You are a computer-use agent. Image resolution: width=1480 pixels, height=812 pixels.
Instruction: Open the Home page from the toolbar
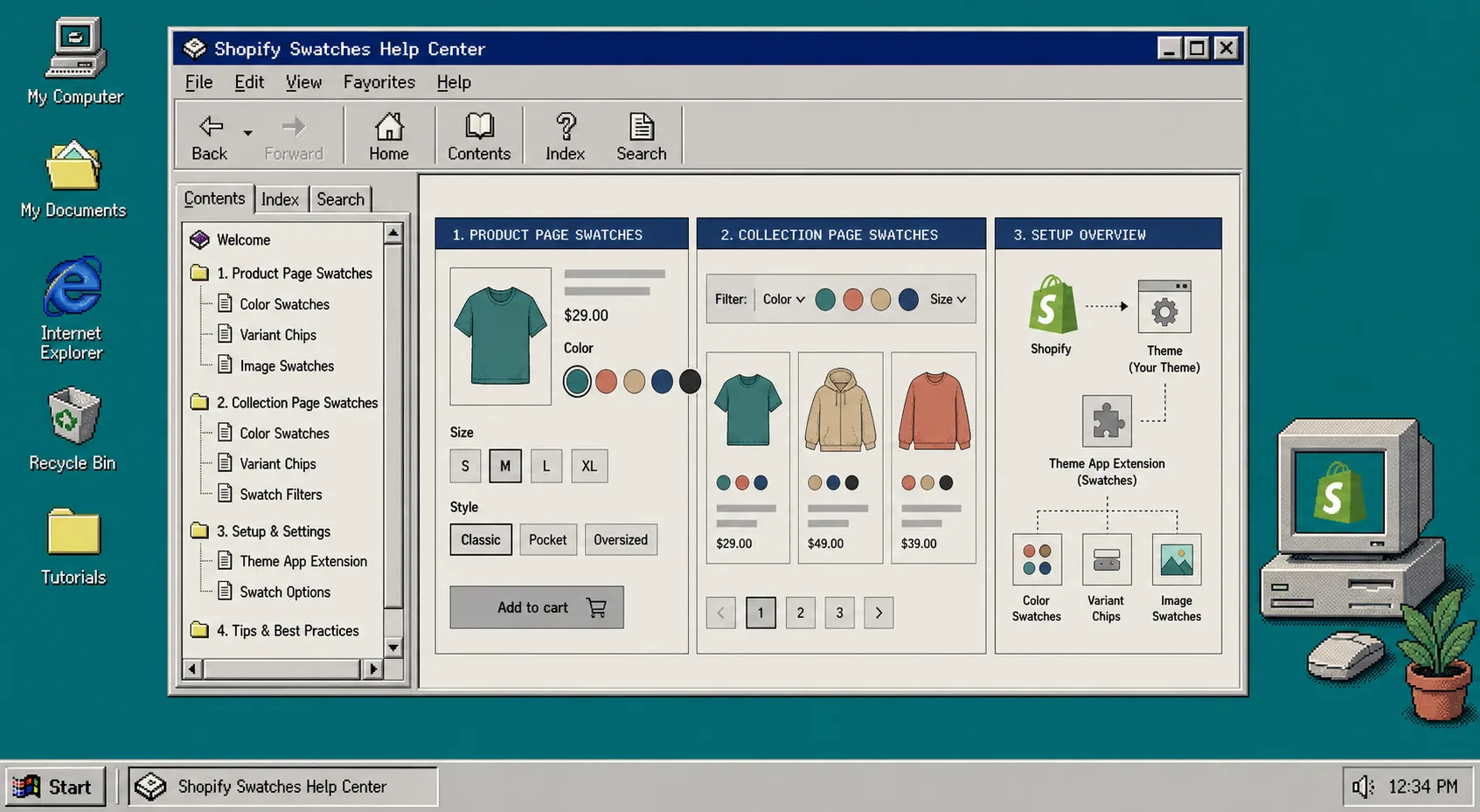(x=389, y=127)
